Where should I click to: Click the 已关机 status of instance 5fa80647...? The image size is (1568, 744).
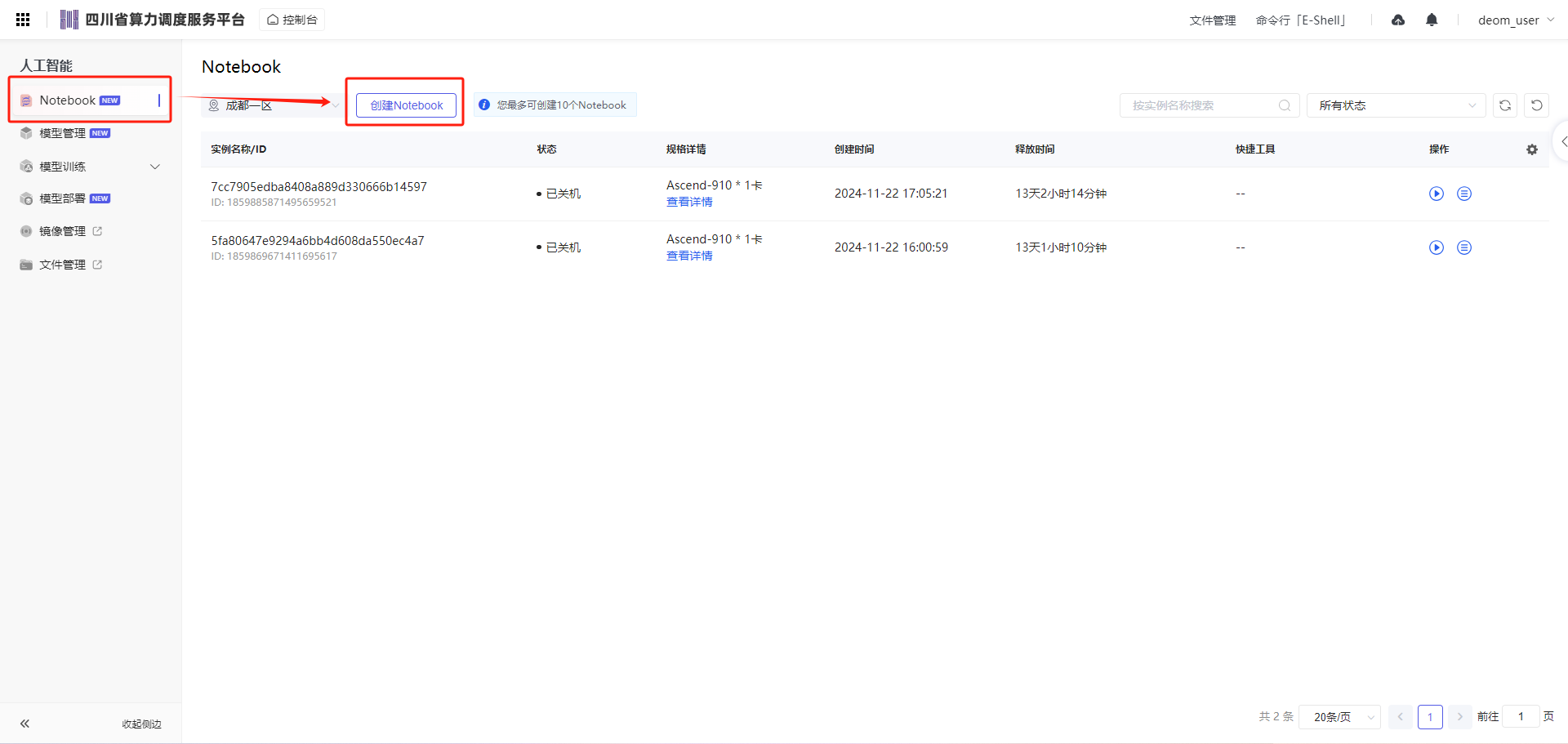point(559,247)
